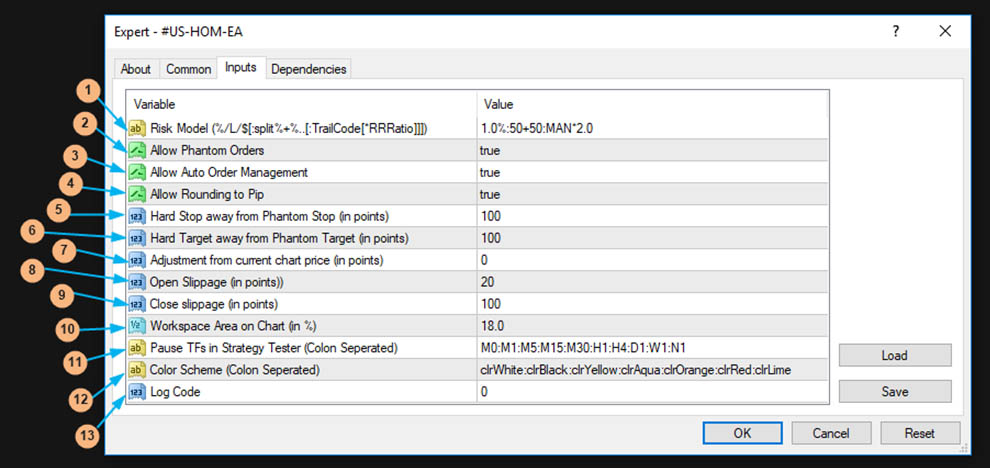Screen dimensions: 990x468
Task: Click the Reset button
Action: [x=919, y=433]
